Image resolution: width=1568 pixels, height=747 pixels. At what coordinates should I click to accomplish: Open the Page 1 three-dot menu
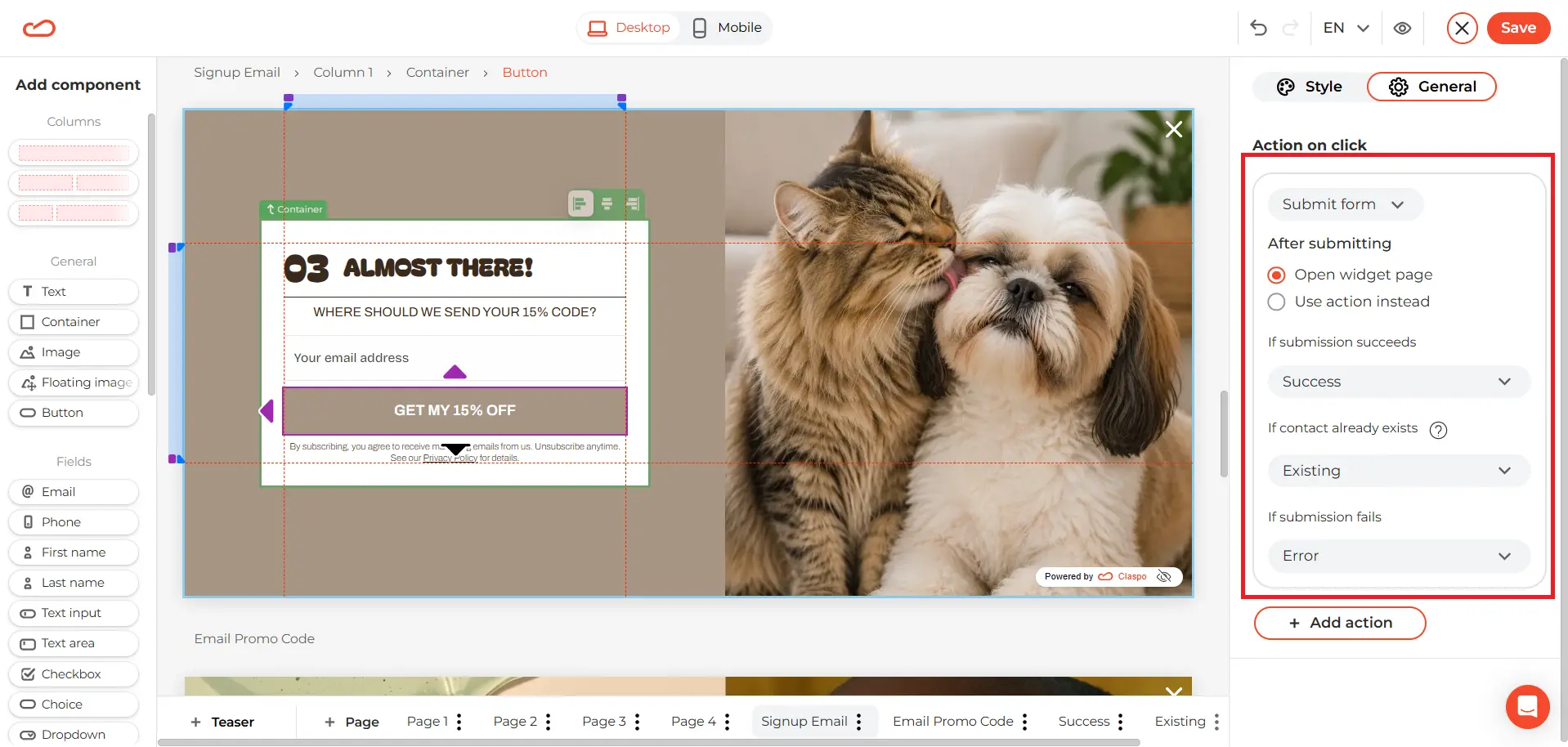pyautogui.click(x=459, y=722)
